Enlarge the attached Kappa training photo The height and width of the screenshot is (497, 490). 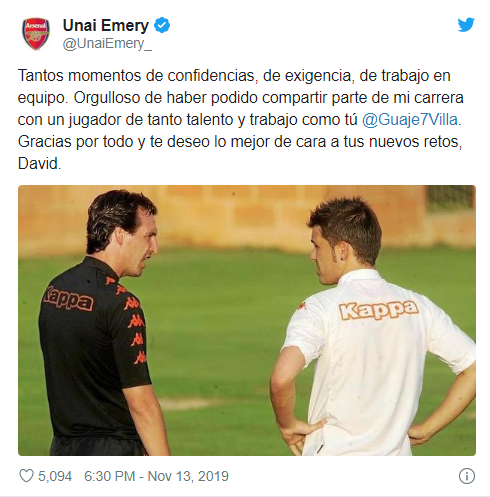(x=247, y=320)
